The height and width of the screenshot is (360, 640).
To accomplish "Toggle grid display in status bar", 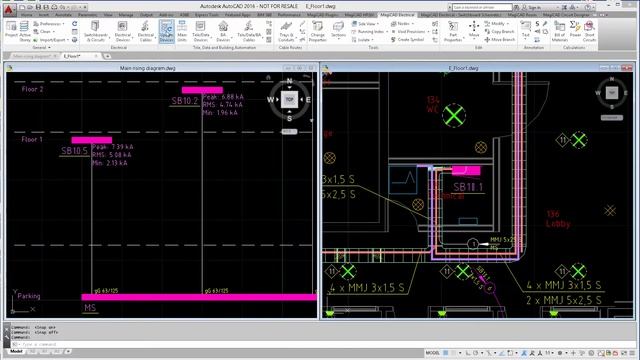I will [x=446, y=353].
